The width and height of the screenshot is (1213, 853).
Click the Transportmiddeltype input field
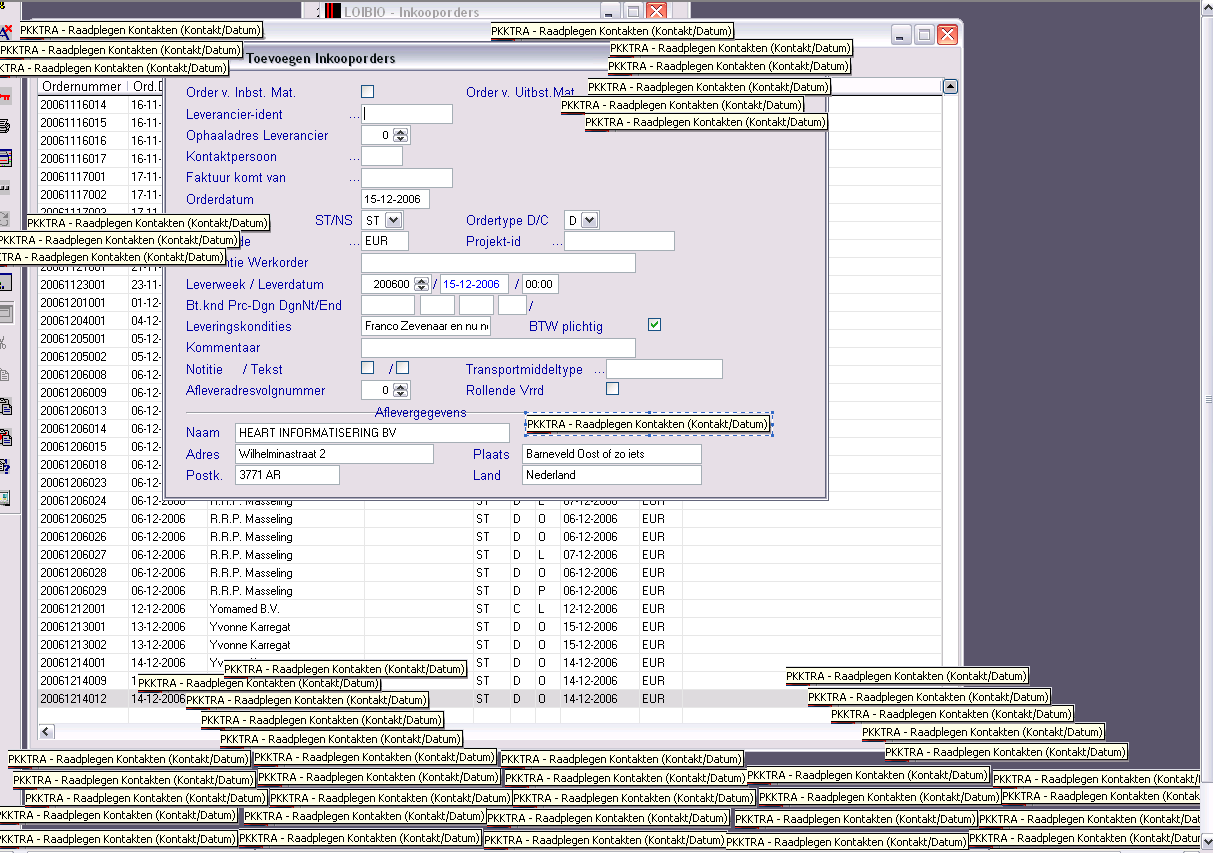tap(665, 369)
